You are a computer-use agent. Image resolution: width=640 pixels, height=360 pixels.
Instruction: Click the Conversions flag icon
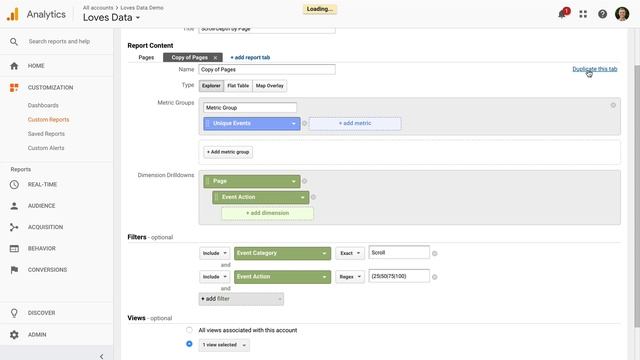pos(14,270)
